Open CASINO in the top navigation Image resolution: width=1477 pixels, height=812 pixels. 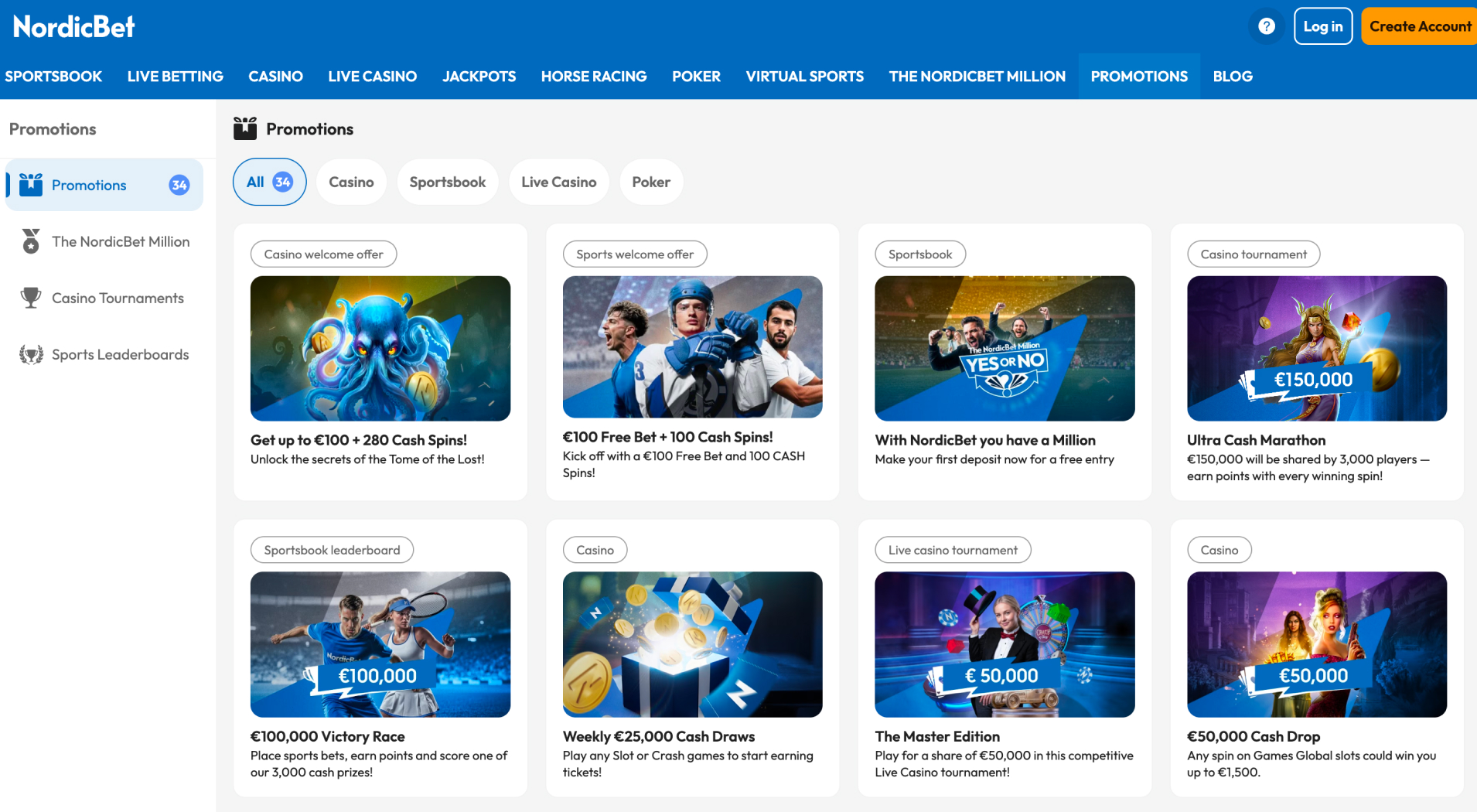(x=275, y=77)
